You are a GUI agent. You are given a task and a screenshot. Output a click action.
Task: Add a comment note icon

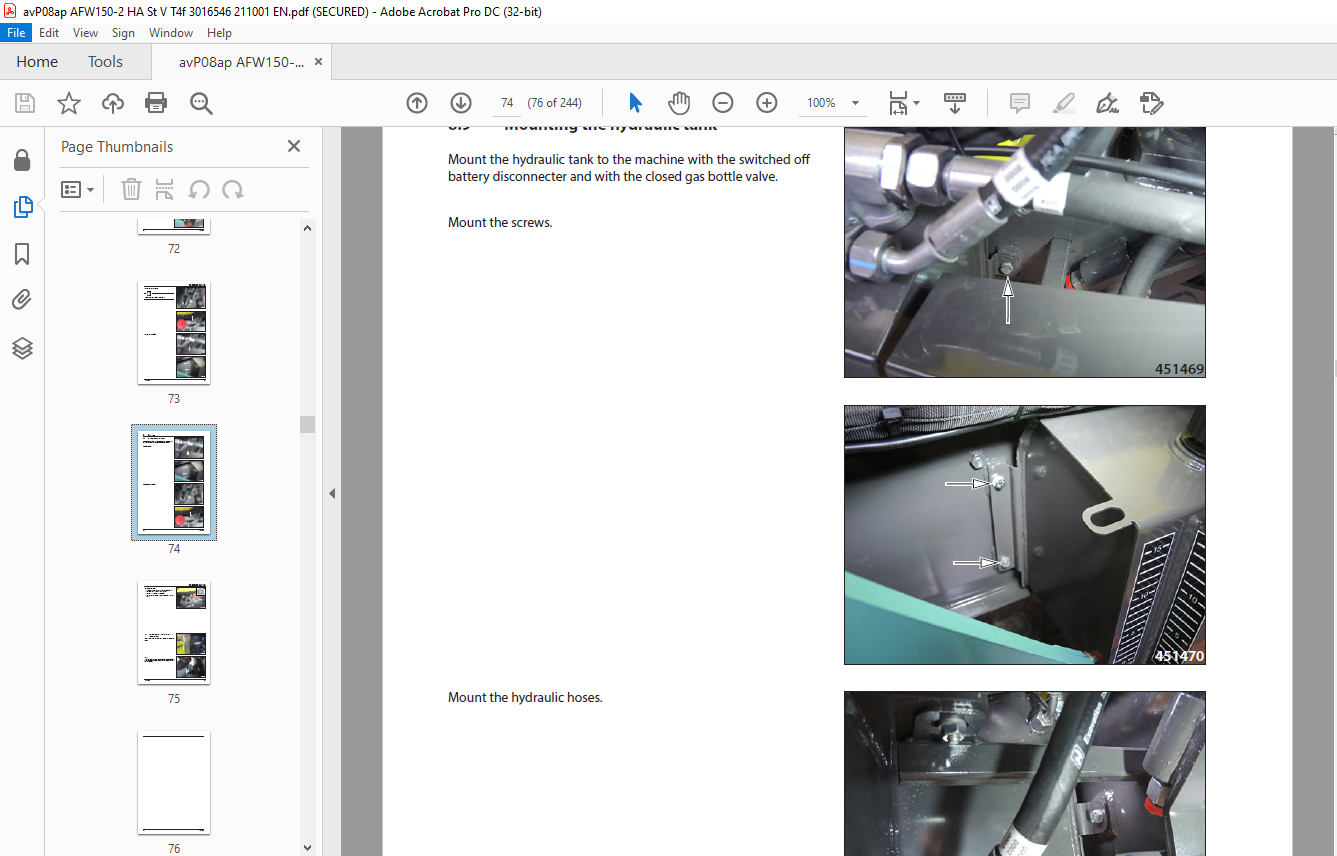1020,103
